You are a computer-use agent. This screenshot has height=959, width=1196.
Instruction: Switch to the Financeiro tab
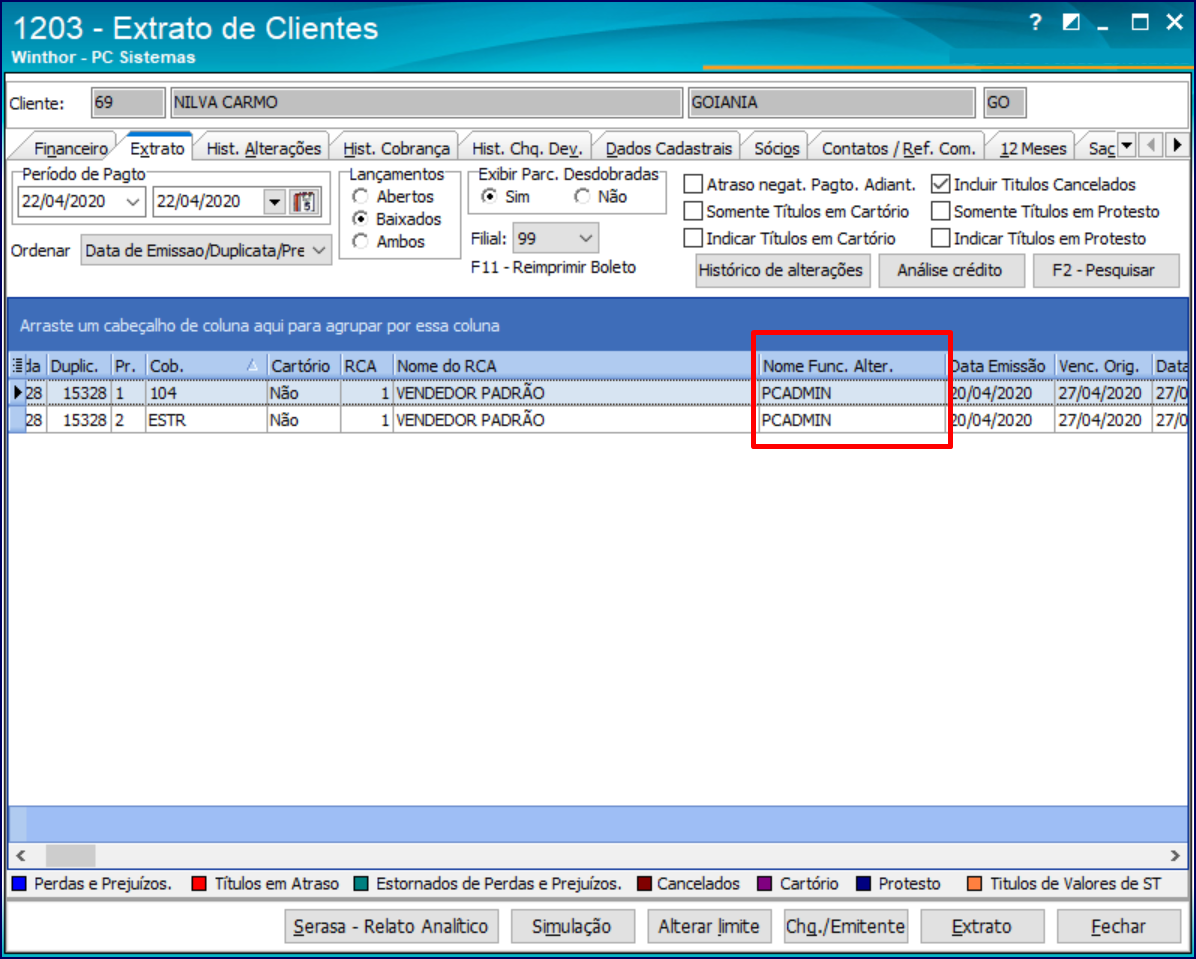pos(71,149)
